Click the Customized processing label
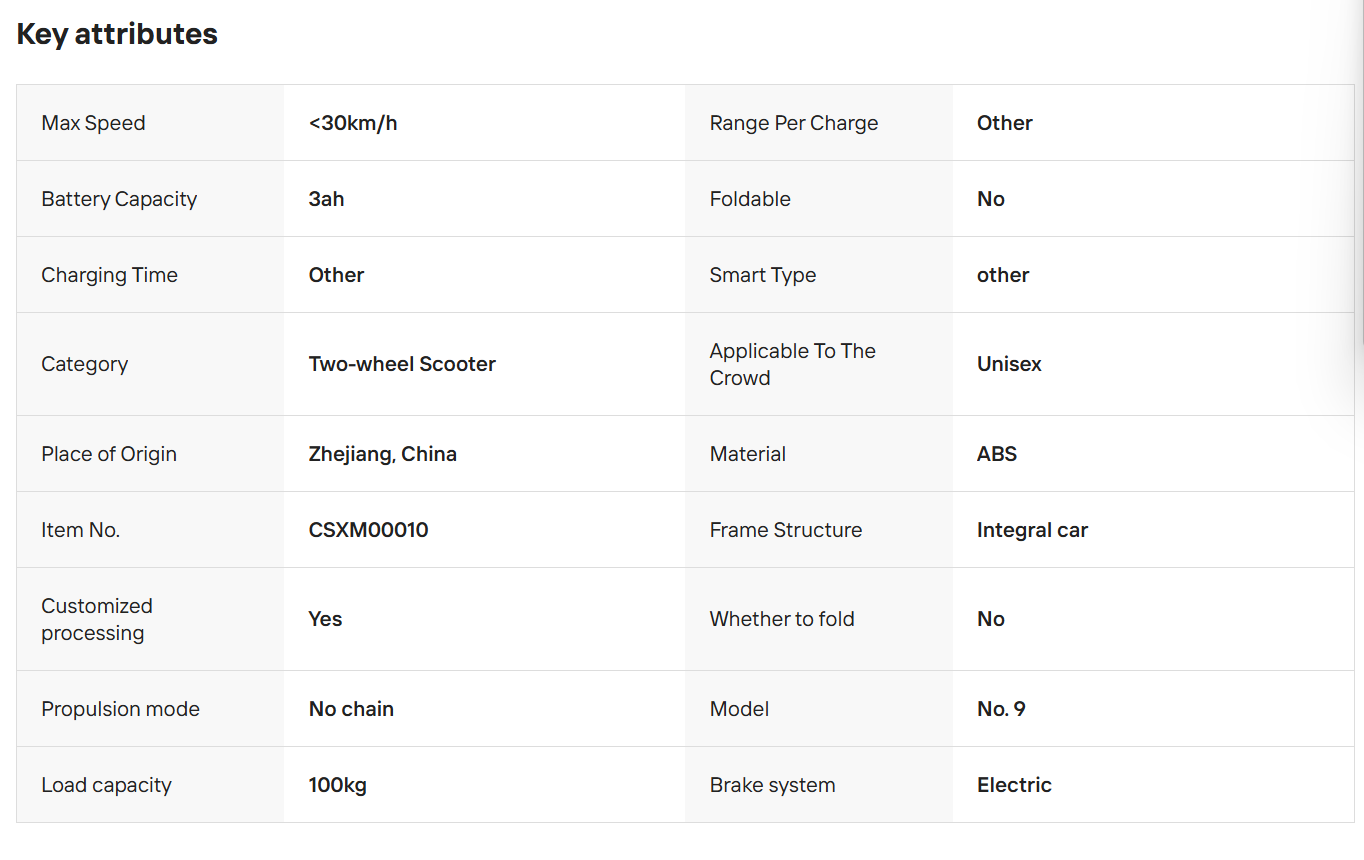The height and width of the screenshot is (860, 1364). (x=97, y=619)
